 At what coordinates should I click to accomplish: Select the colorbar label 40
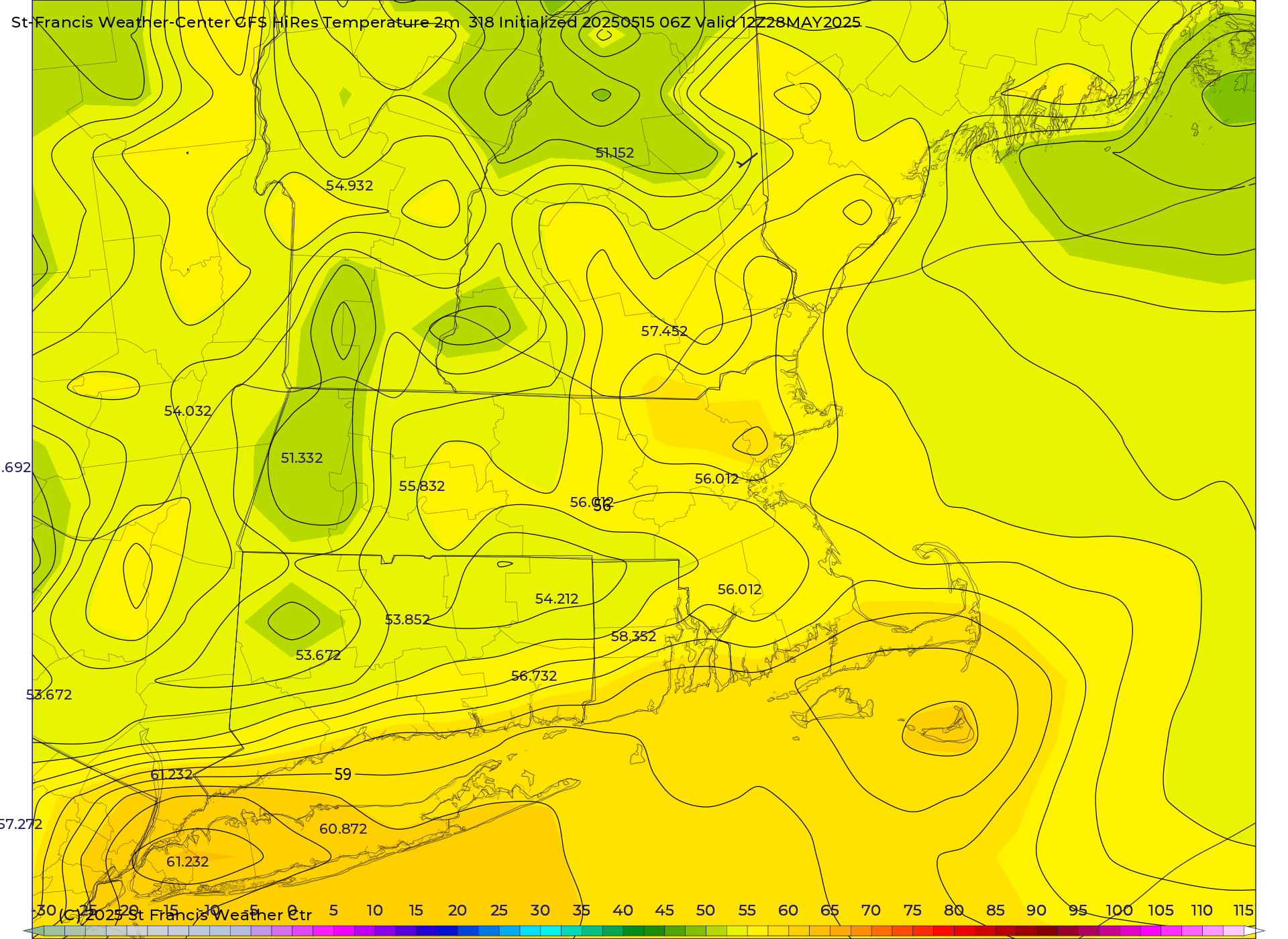coord(623,911)
